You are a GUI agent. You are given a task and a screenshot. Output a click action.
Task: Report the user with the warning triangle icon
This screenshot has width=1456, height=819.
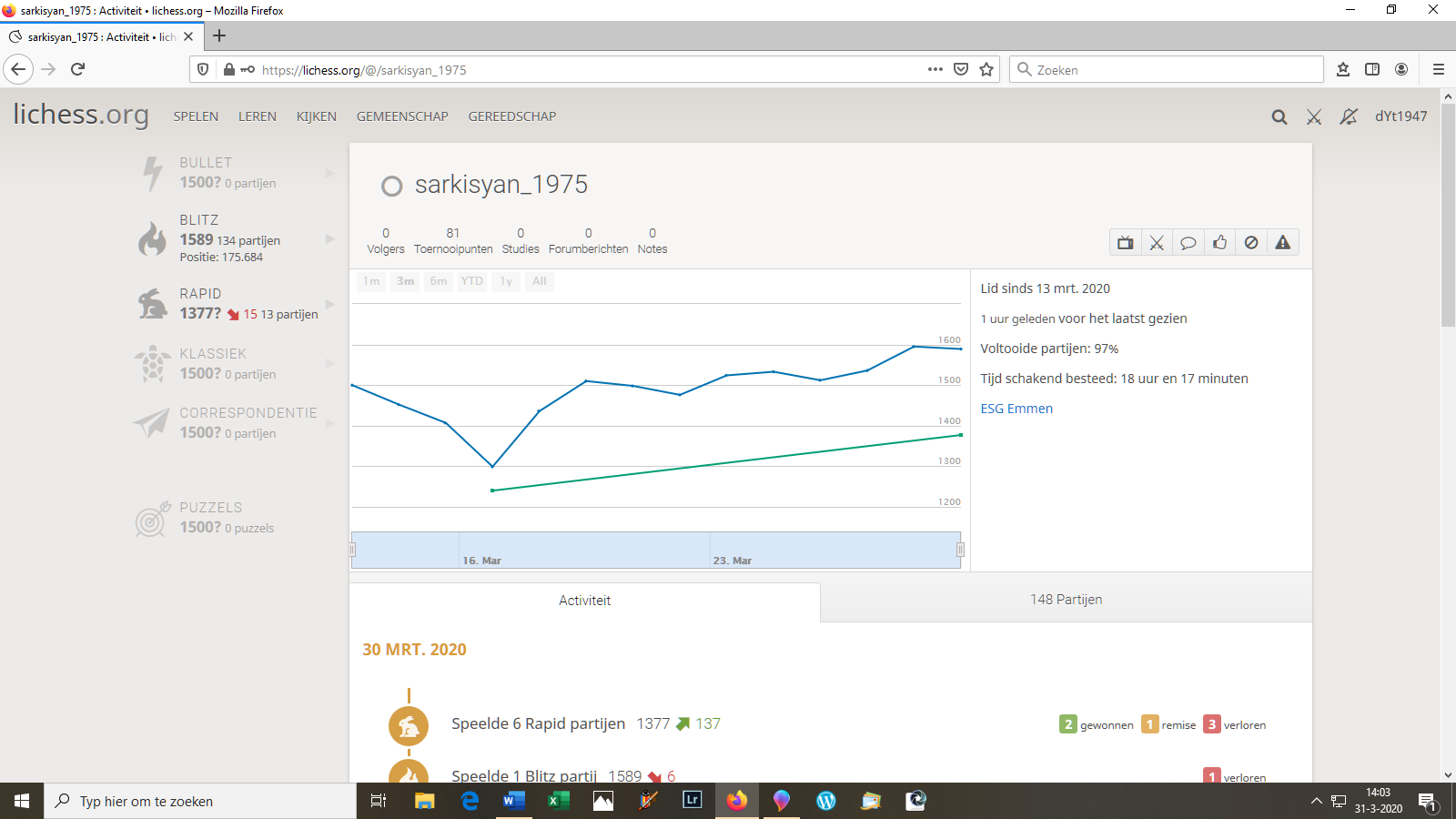click(1282, 243)
